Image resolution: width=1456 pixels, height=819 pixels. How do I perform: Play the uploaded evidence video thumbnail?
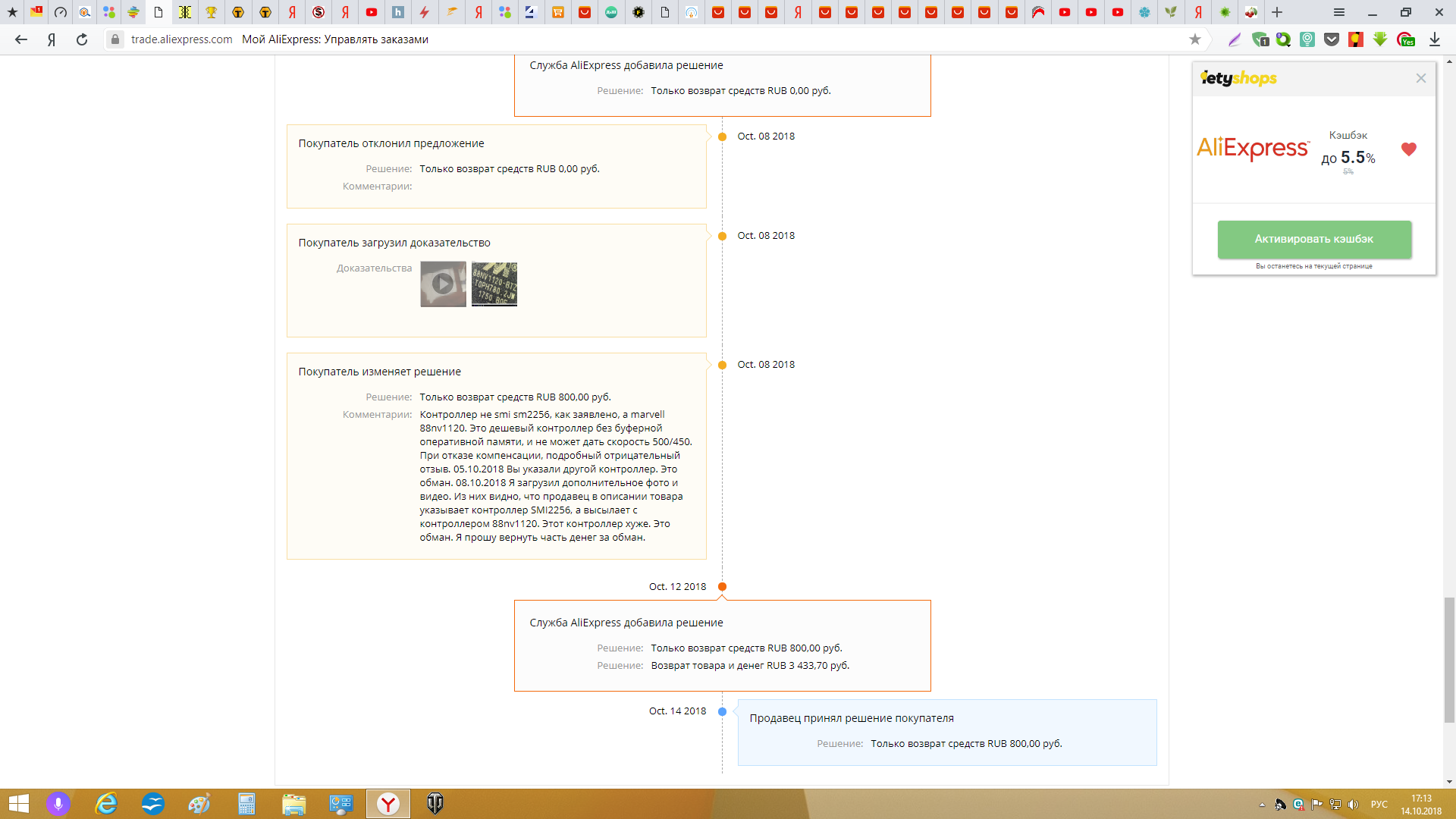(443, 284)
